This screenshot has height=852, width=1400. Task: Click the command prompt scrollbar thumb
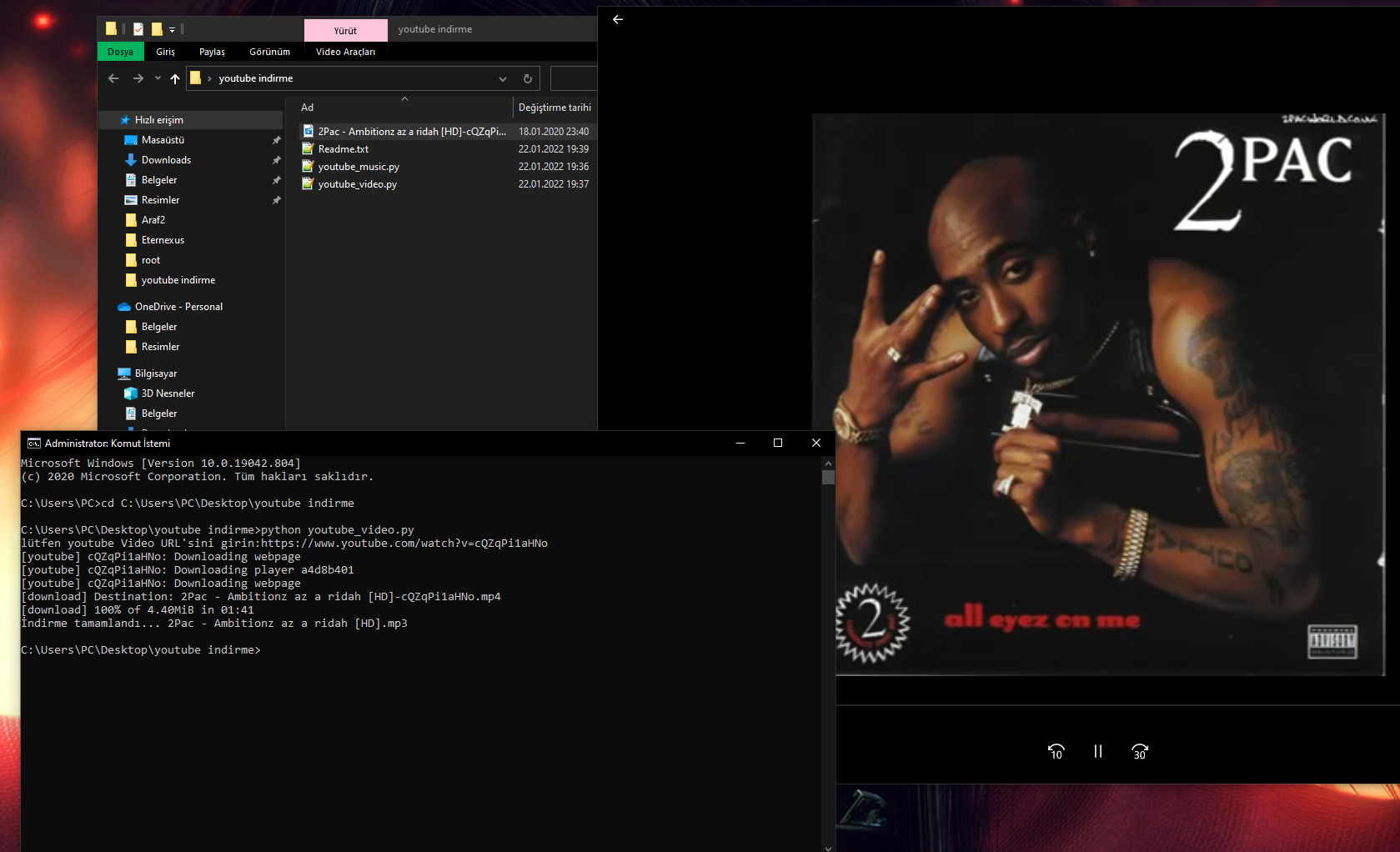click(x=828, y=478)
